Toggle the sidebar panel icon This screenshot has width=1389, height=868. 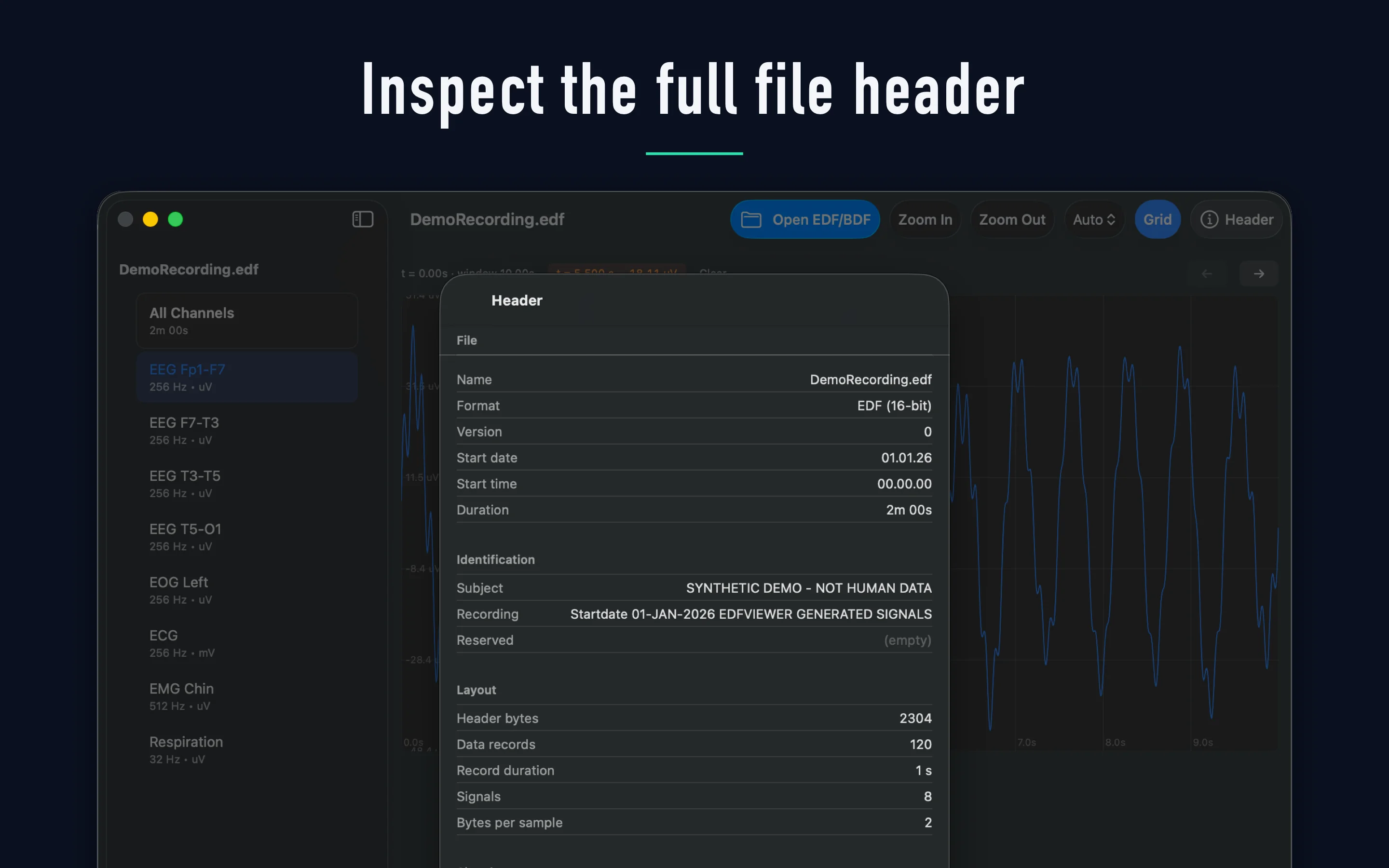coord(363,219)
